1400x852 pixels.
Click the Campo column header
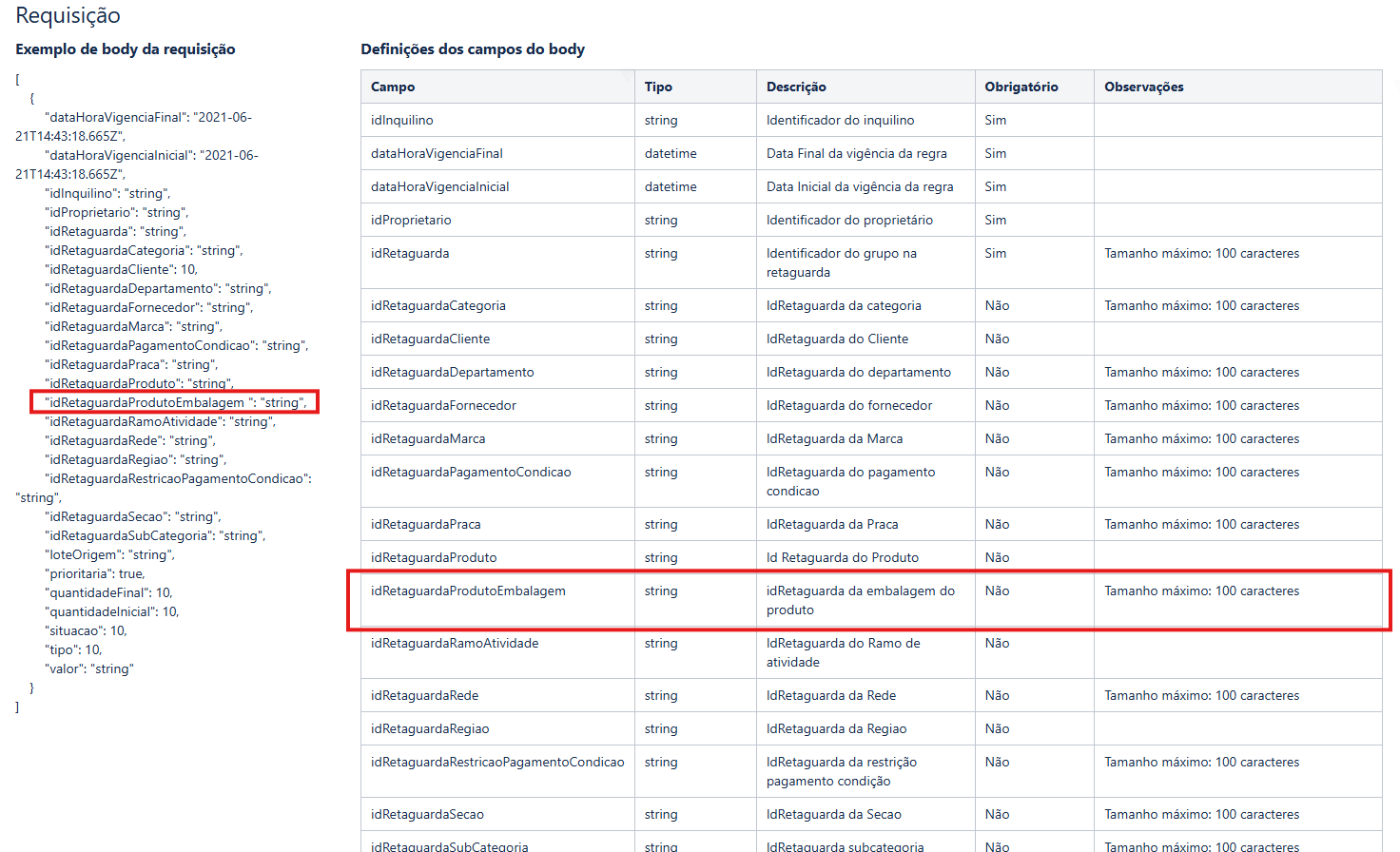pyautogui.click(x=393, y=87)
